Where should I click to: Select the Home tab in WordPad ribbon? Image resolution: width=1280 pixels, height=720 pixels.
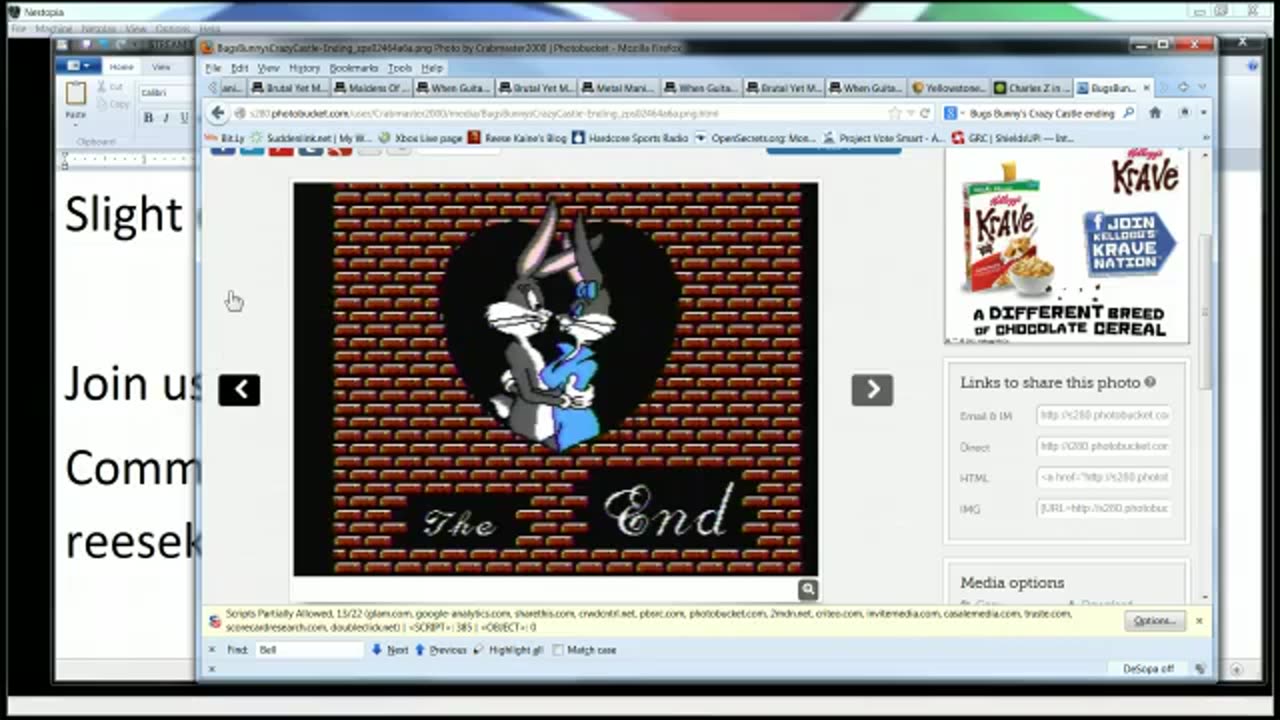[121, 66]
